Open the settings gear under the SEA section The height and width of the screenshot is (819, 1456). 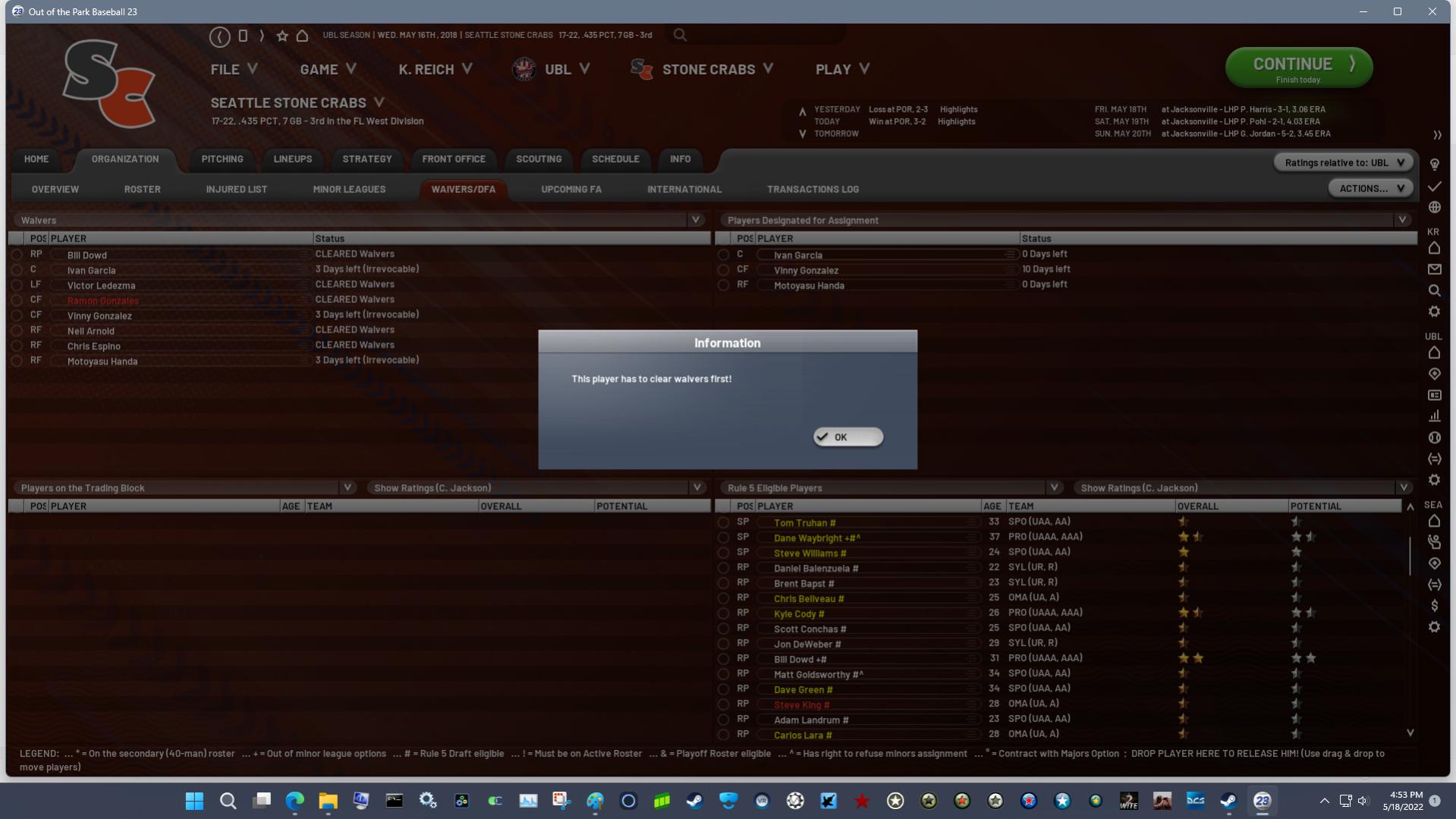[x=1434, y=627]
